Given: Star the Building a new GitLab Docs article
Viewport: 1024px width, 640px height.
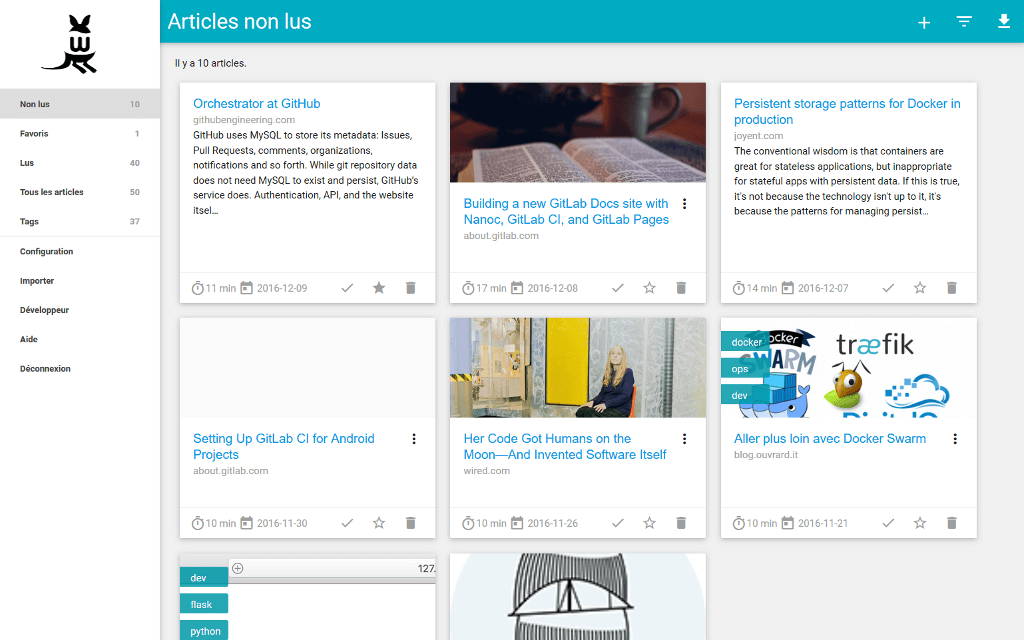Looking at the screenshot, I should 649,288.
